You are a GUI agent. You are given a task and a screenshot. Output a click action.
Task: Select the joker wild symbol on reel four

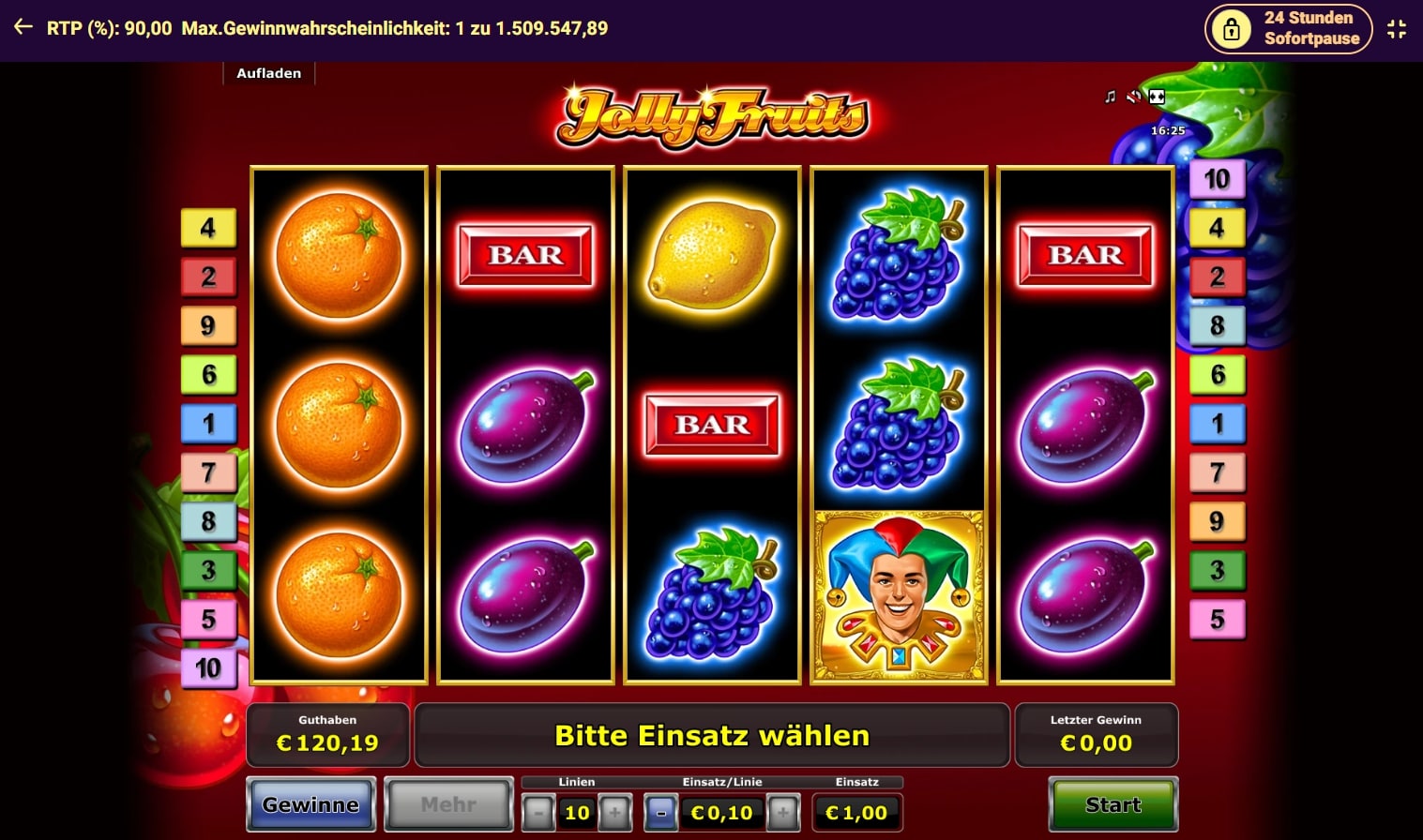899,595
